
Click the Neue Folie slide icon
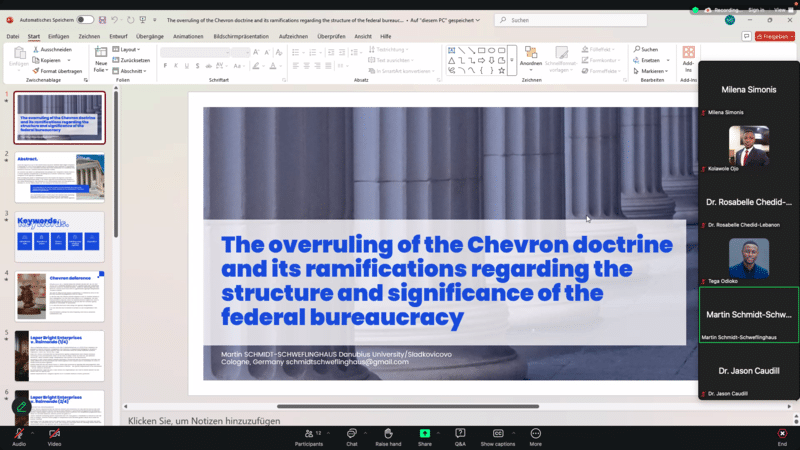pos(101,56)
